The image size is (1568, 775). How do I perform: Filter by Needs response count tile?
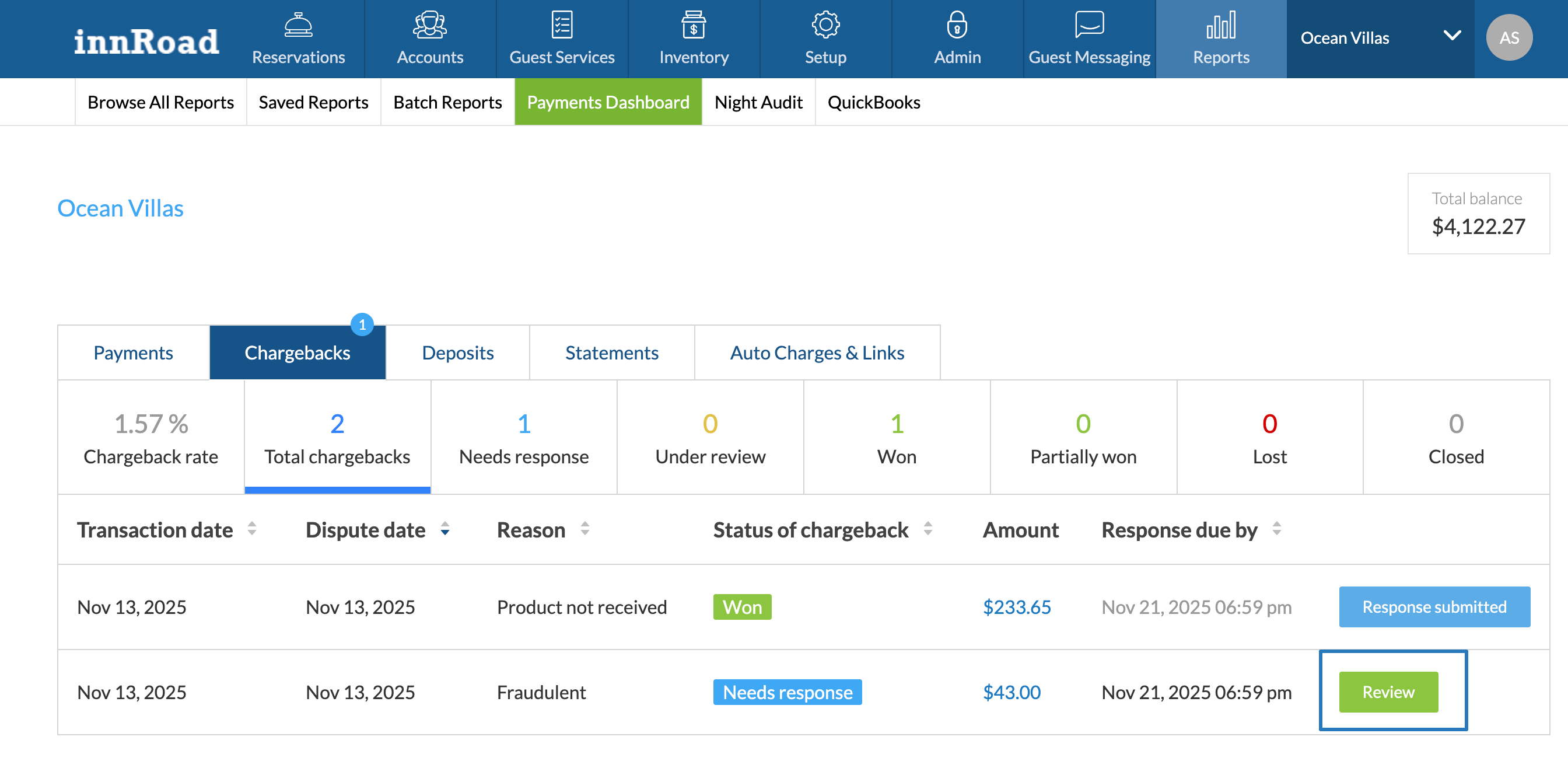click(x=523, y=437)
